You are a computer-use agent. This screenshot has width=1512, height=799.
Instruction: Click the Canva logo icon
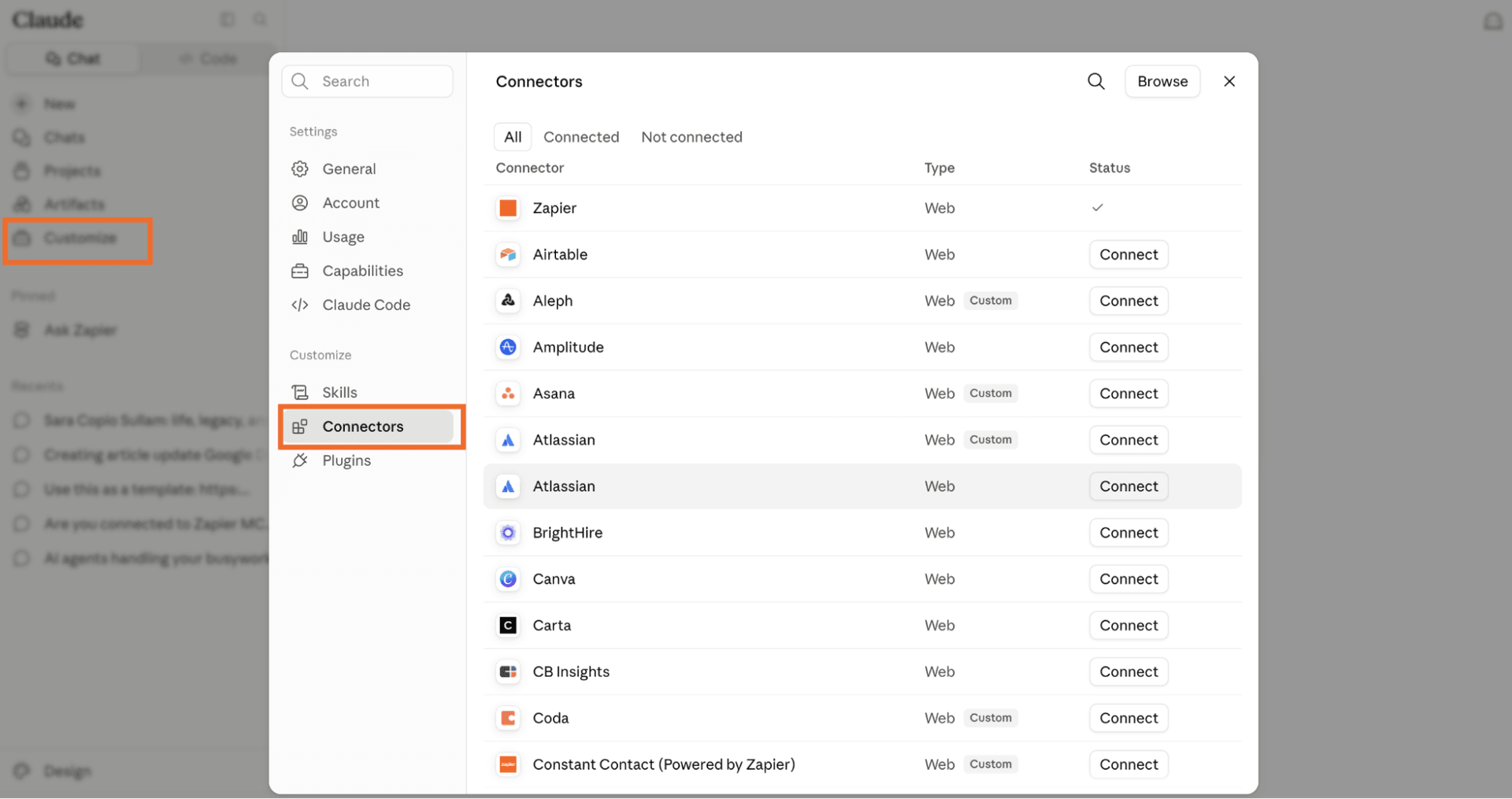tap(508, 579)
